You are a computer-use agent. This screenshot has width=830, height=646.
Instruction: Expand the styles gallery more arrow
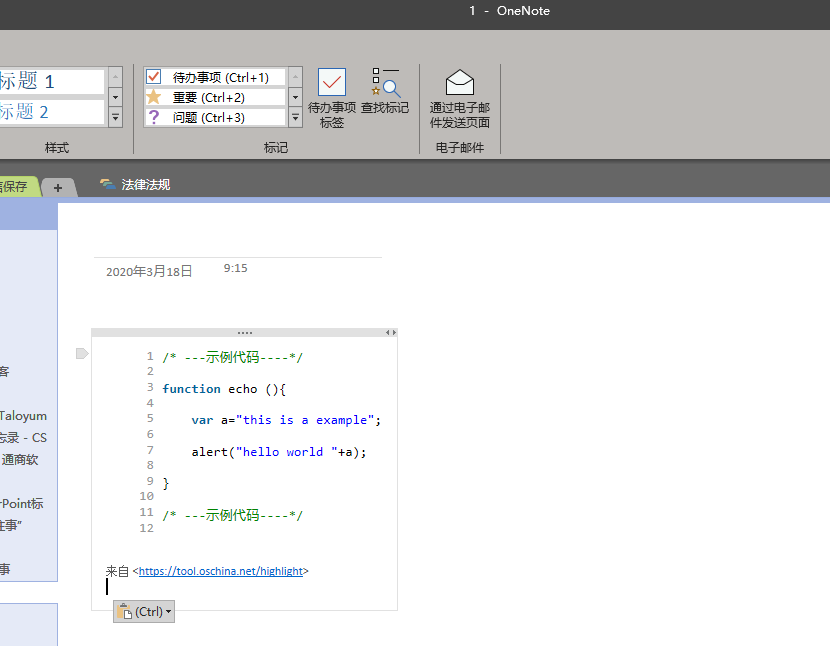(x=115, y=117)
